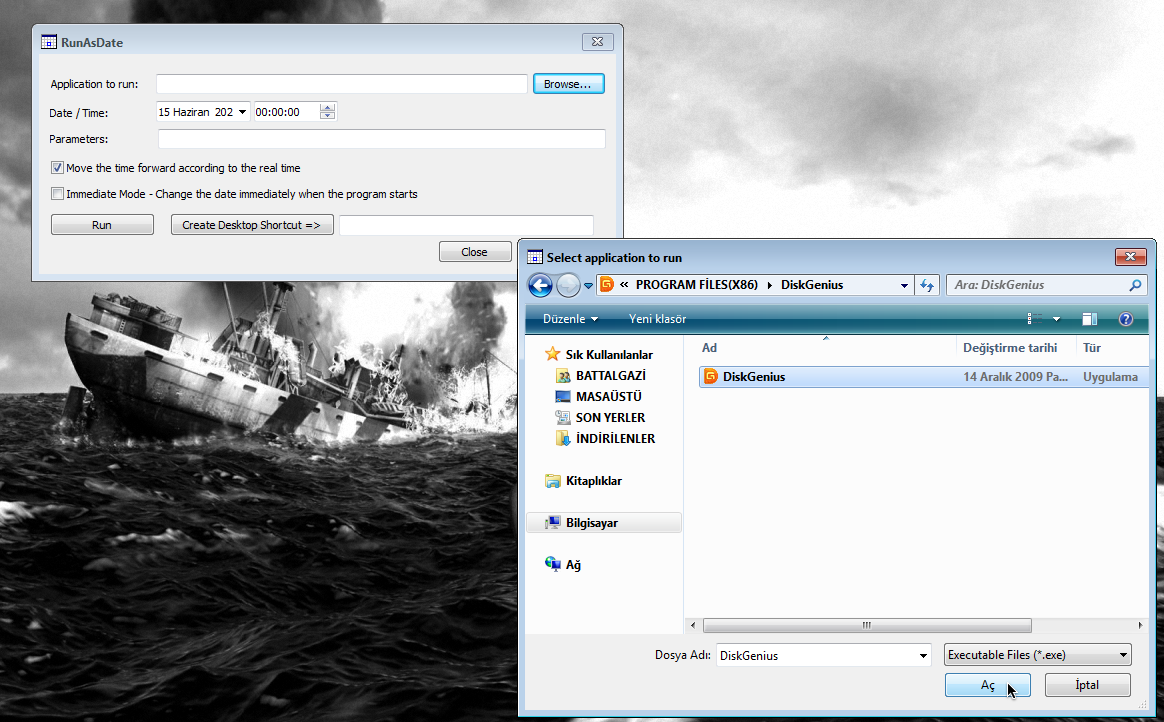Open the address bar history dropdown

903,285
